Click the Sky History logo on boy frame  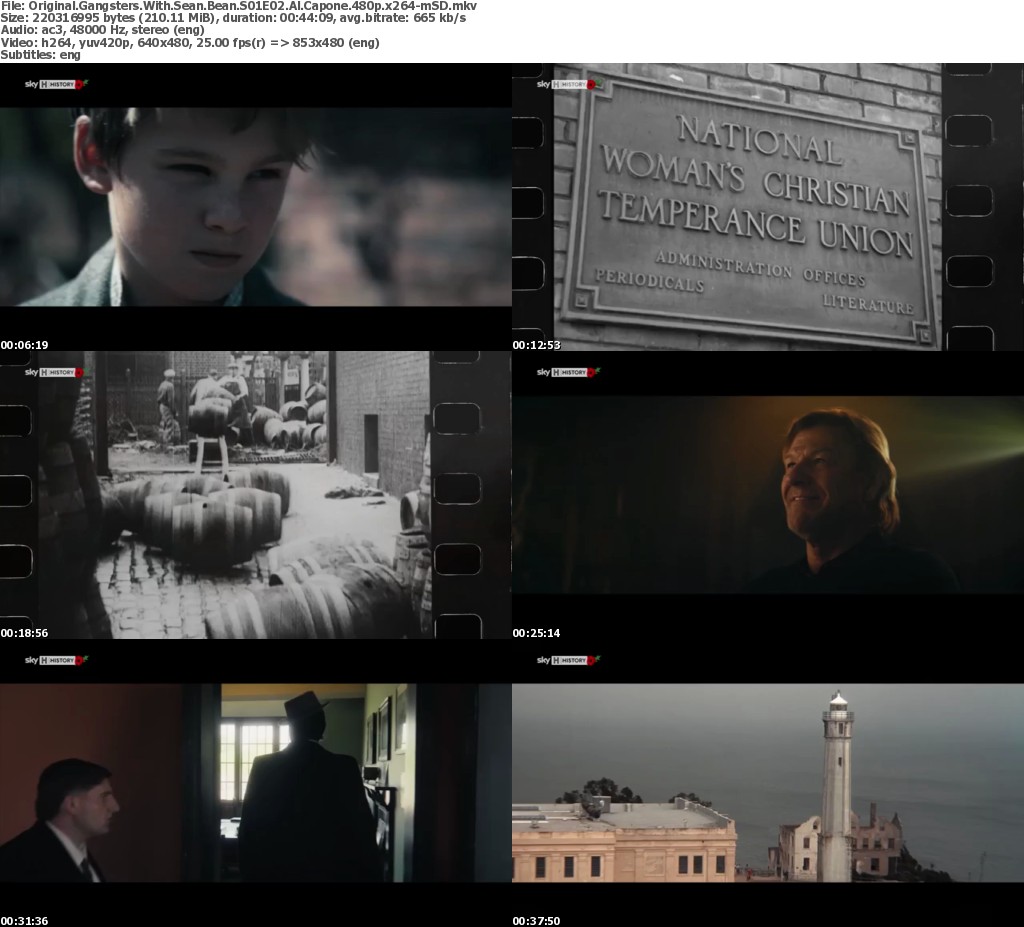point(56,85)
